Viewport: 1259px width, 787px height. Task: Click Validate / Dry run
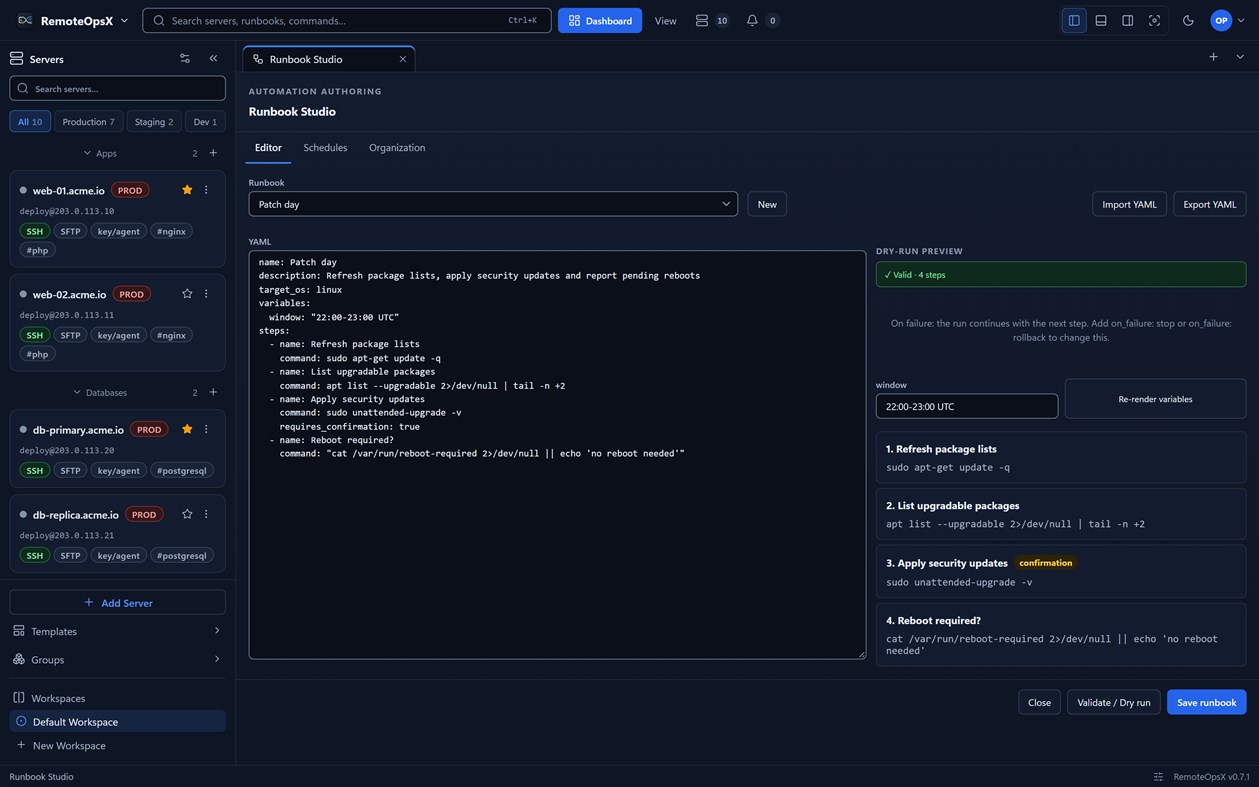click(1114, 702)
